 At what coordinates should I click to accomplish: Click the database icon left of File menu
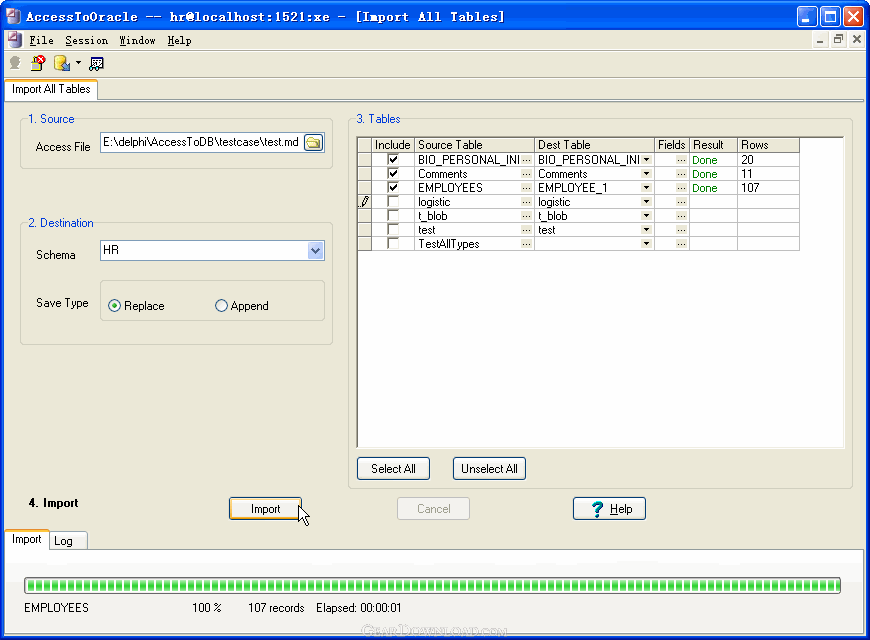click(x=15, y=40)
